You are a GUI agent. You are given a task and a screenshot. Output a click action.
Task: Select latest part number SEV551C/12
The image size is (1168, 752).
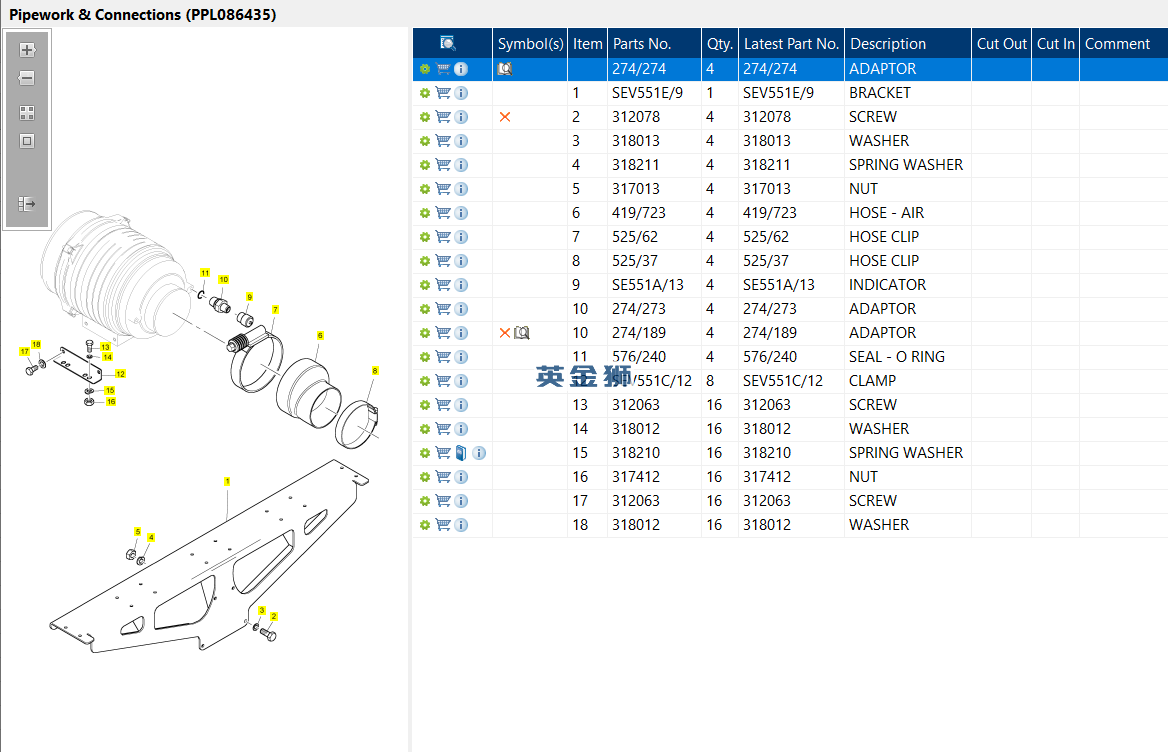tap(783, 381)
